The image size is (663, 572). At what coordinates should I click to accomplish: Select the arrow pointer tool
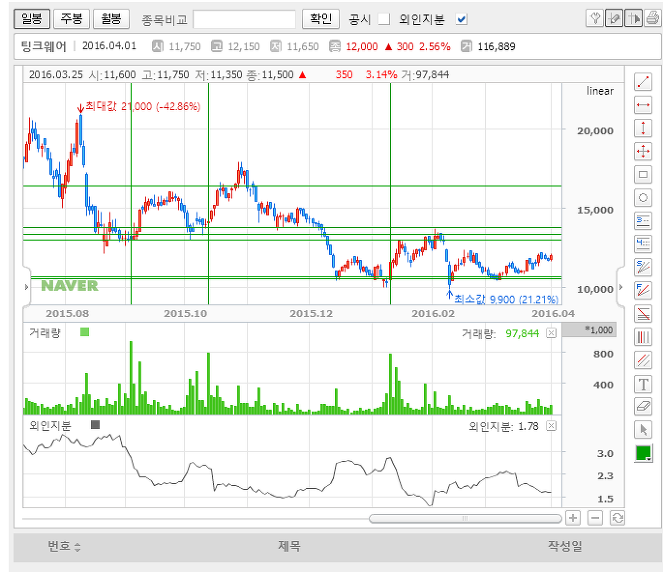point(643,430)
